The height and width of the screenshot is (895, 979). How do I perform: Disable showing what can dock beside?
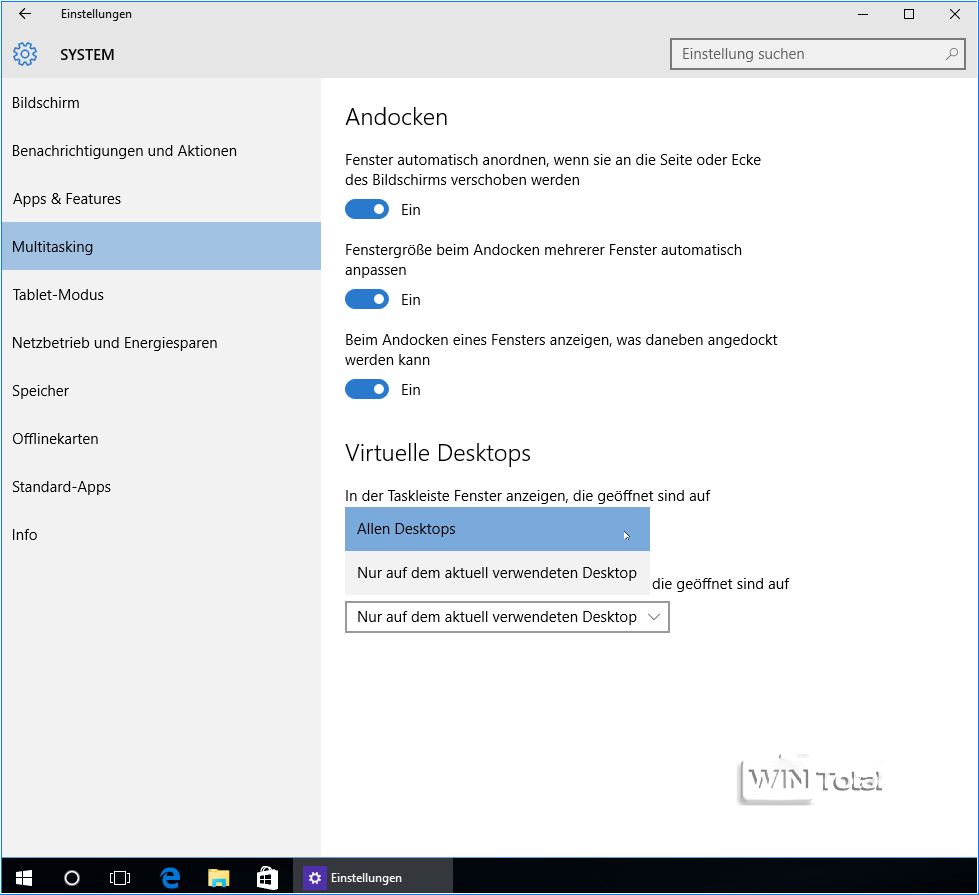(x=367, y=390)
